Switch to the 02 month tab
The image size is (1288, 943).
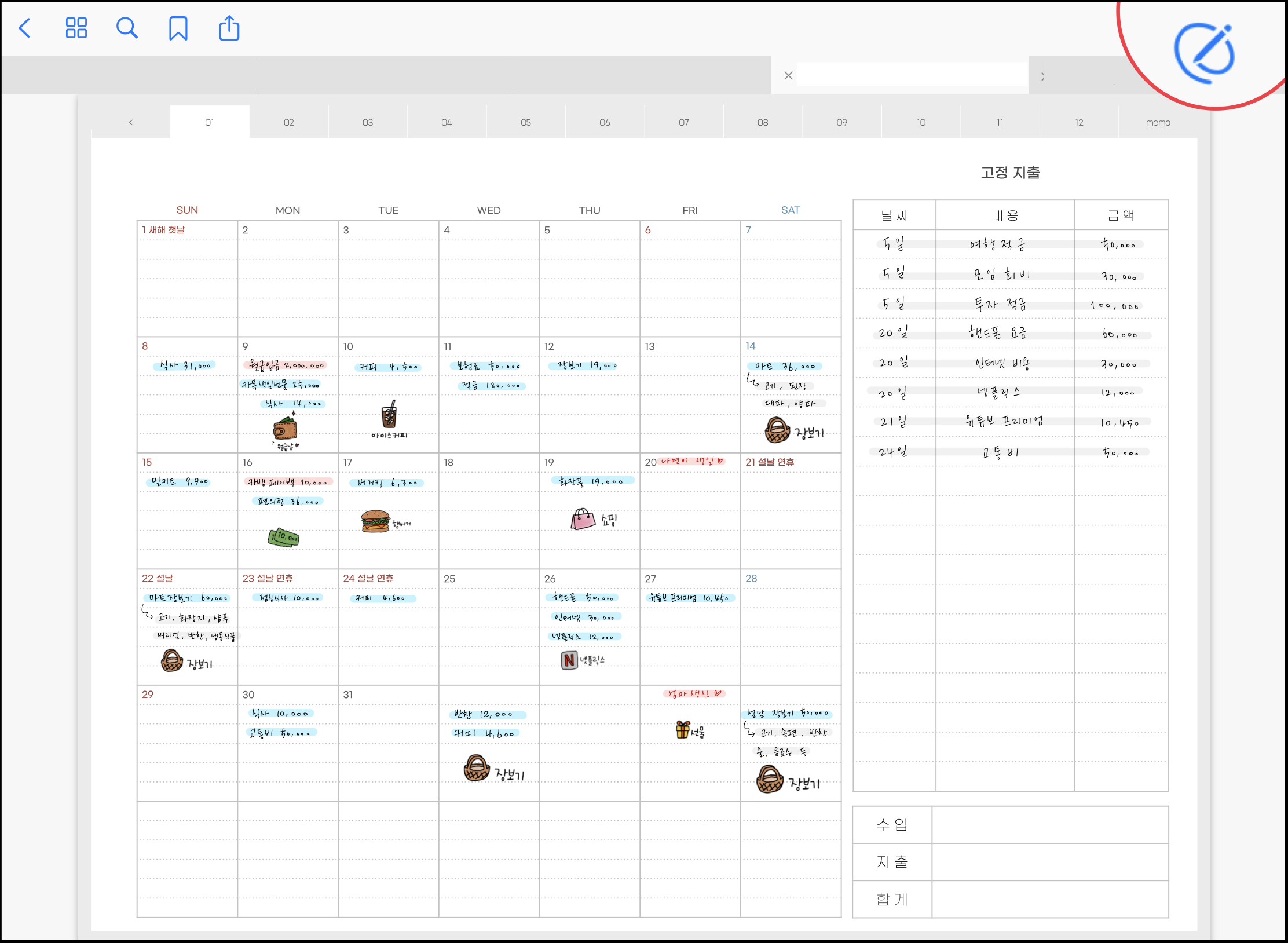[288, 122]
